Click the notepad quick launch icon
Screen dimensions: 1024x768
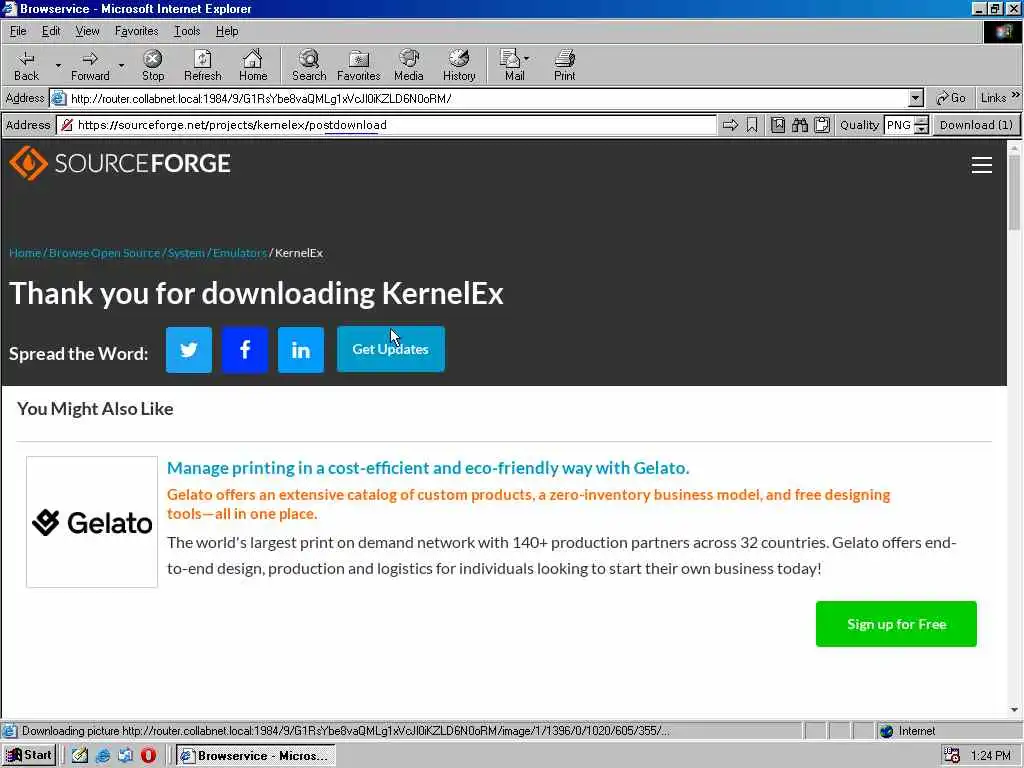click(80, 755)
